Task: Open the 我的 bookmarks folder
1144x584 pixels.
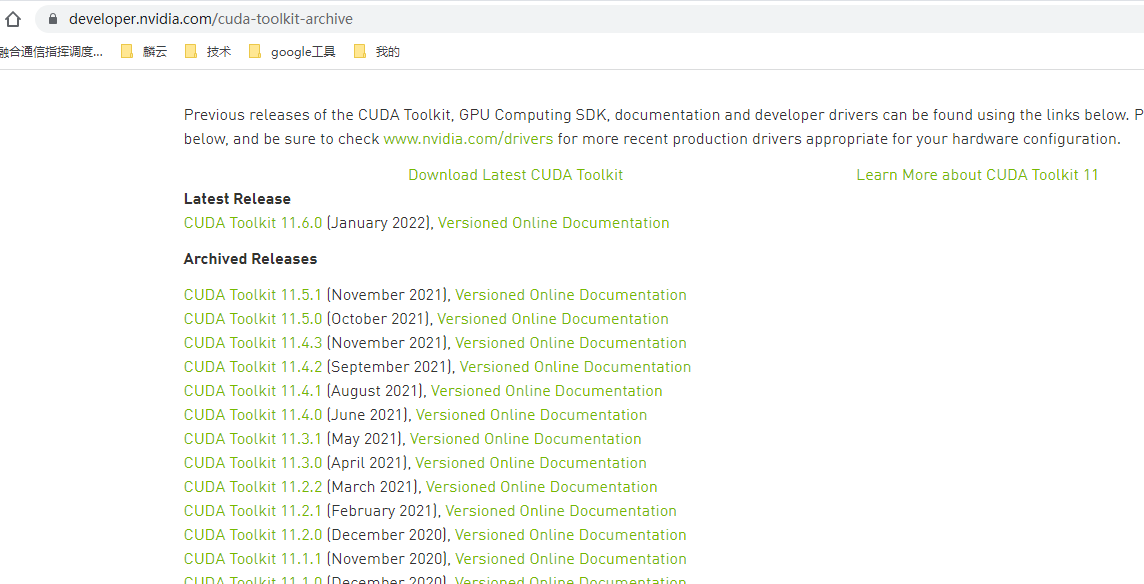Action: pos(376,51)
